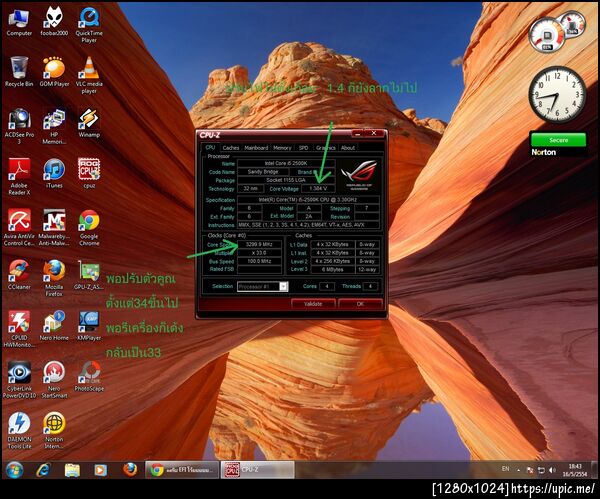Open Norton Internet Security shortcut

coord(54,431)
